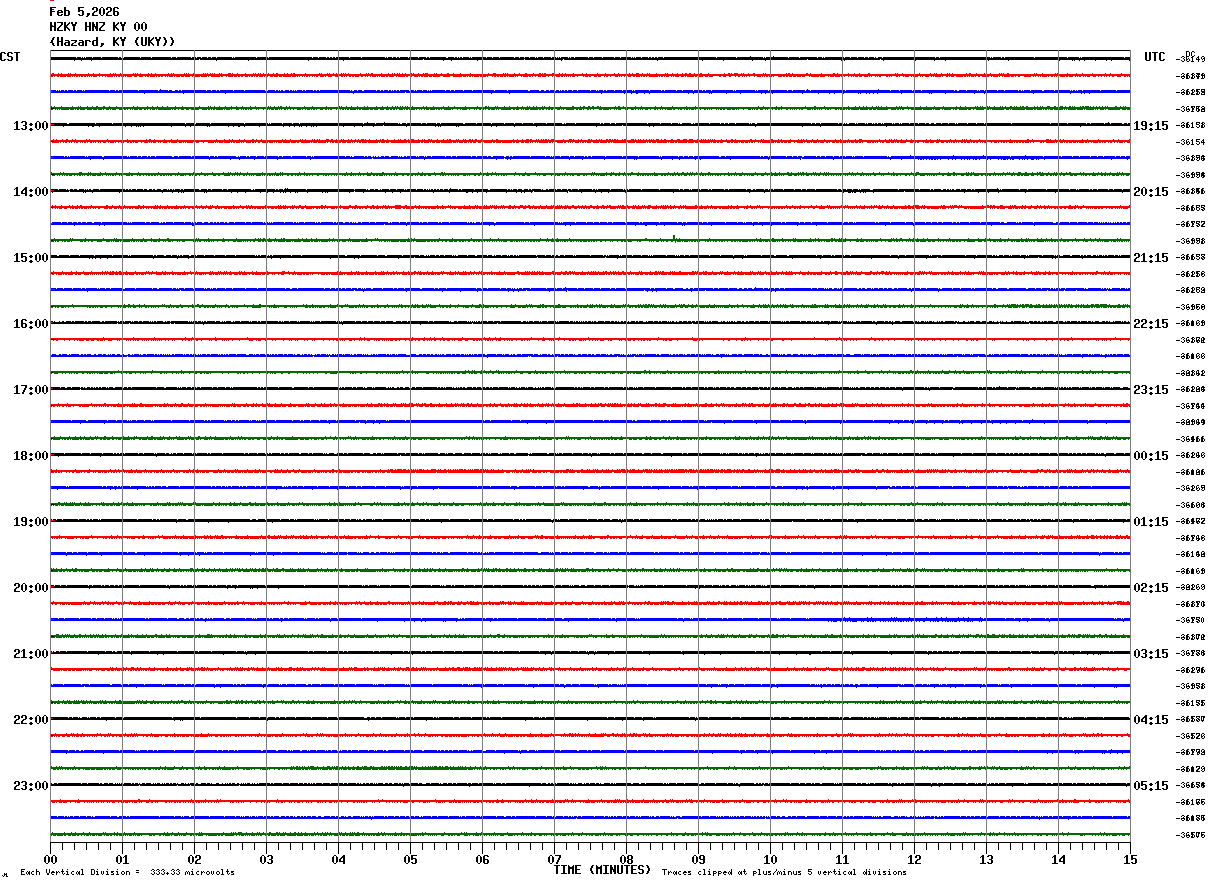Click the 20:15 UTC time label
The width and height of the screenshot is (1210, 886).
pos(1151,192)
